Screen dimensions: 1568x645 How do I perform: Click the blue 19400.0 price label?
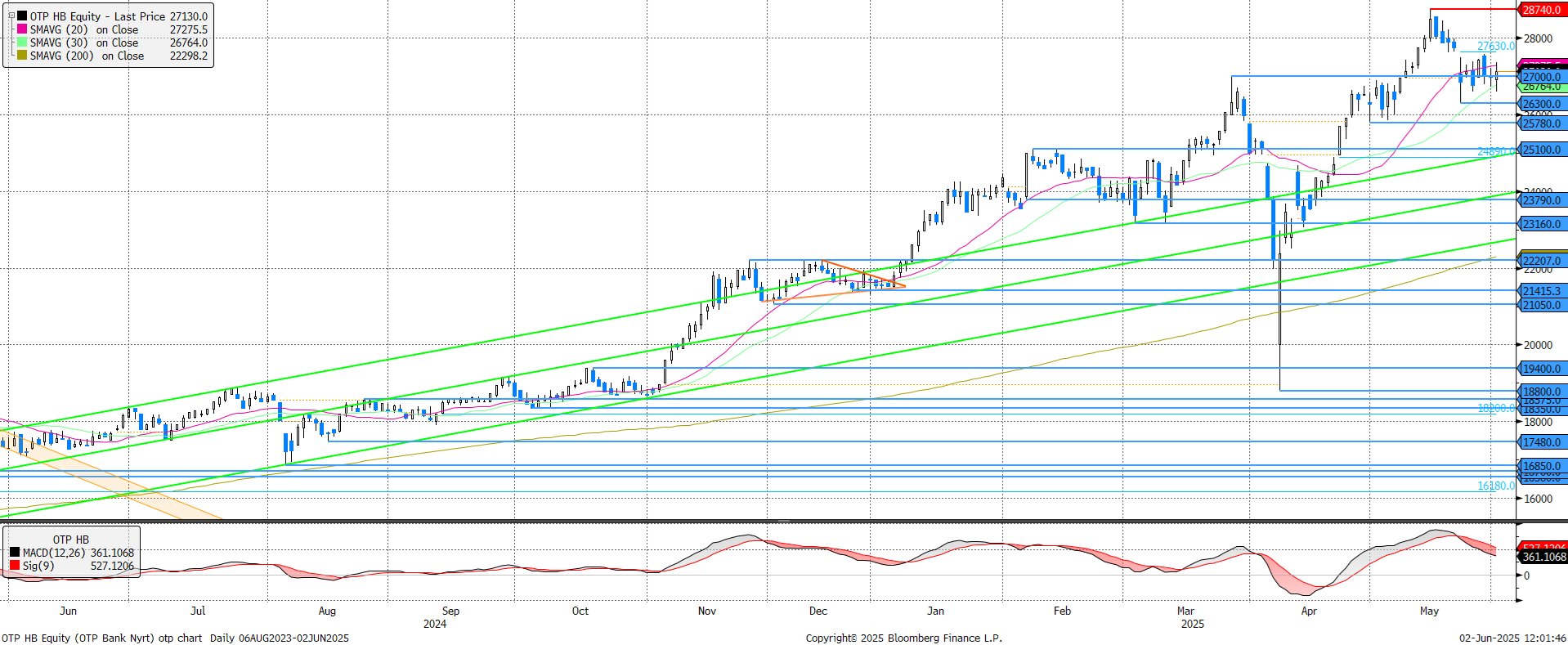[1542, 369]
